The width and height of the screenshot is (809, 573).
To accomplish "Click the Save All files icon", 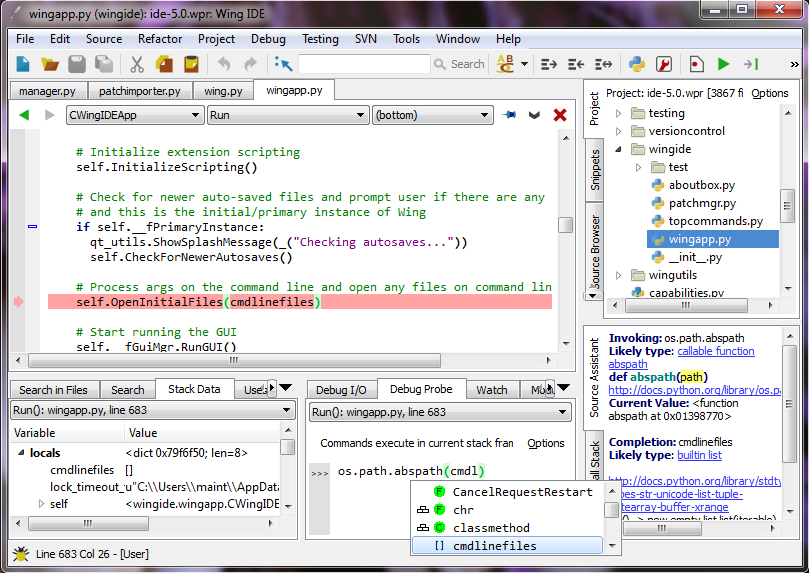I will [x=104, y=64].
